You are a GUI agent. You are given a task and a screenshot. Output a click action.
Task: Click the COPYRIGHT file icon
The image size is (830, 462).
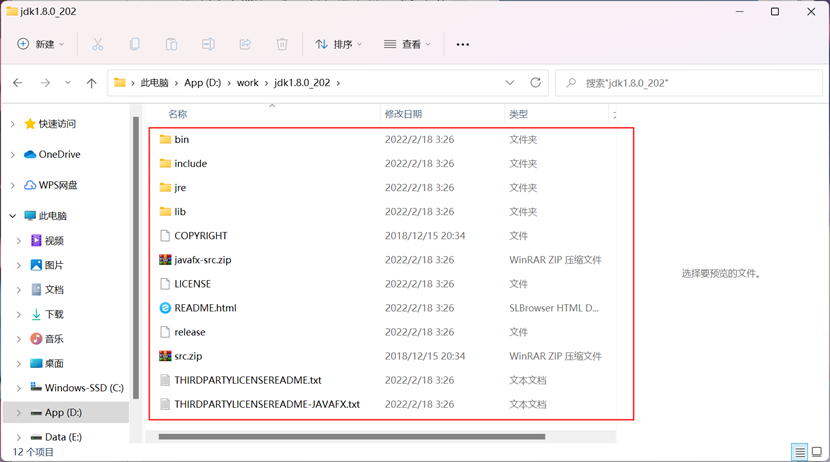[165, 235]
